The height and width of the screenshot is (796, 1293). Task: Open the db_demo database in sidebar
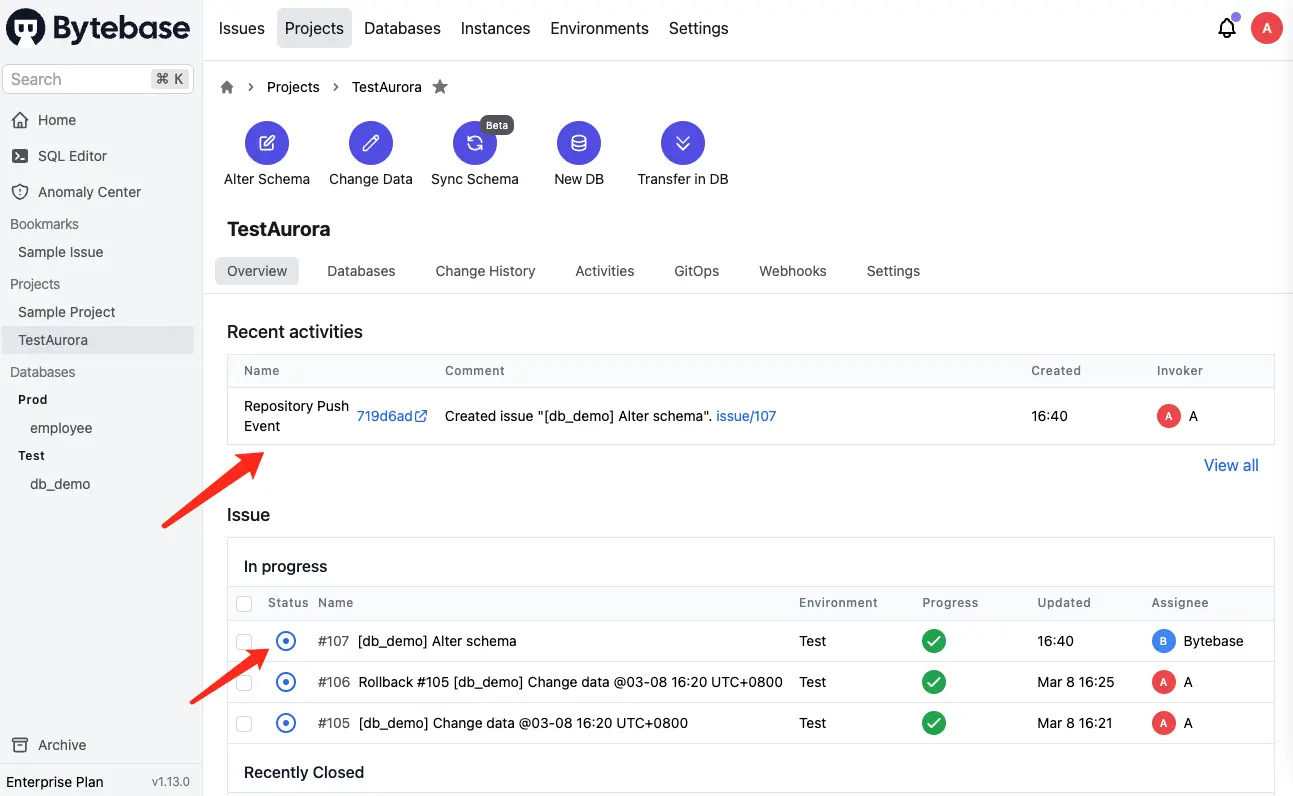60,484
